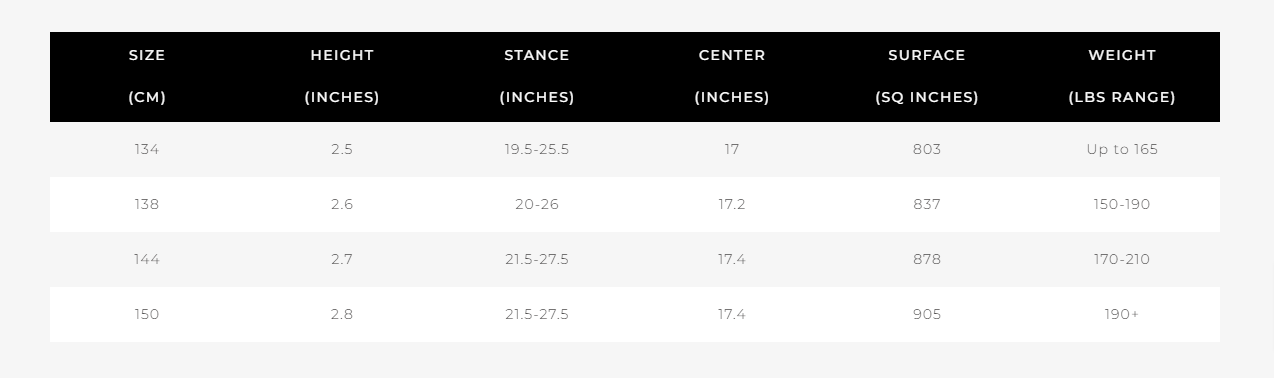The width and height of the screenshot is (1274, 378).
Task: Click the 150-190 weight range cell
Action: (x=1122, y=204)
